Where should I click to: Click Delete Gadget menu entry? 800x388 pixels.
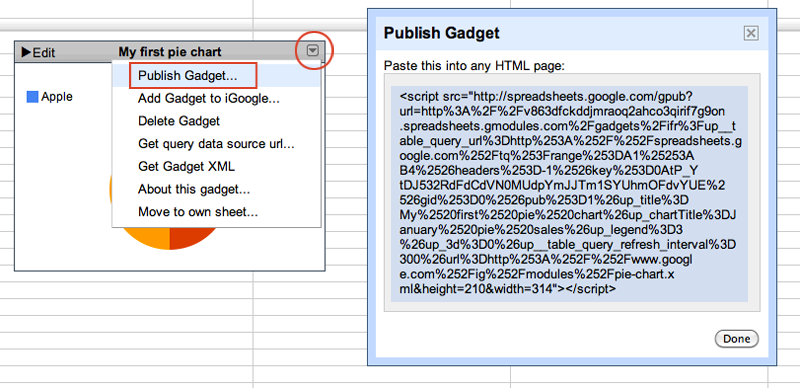point(179,121)
